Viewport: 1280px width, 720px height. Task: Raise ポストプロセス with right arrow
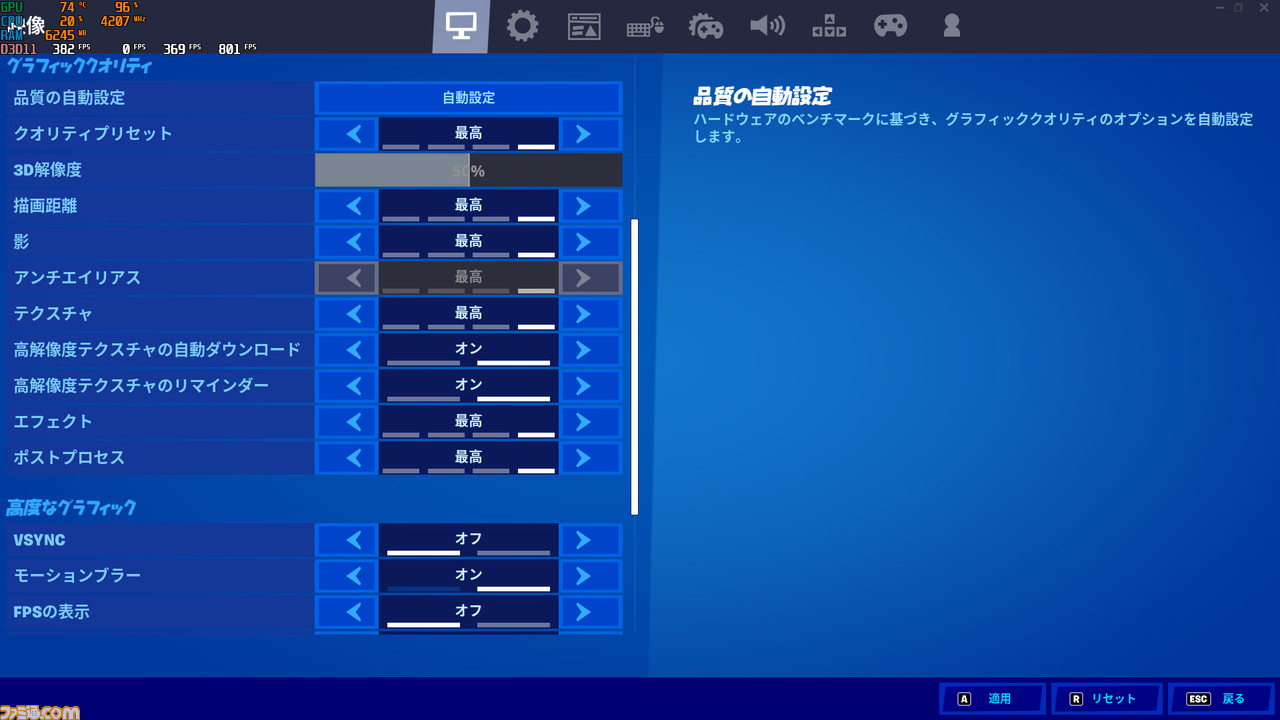pos(590,458)
